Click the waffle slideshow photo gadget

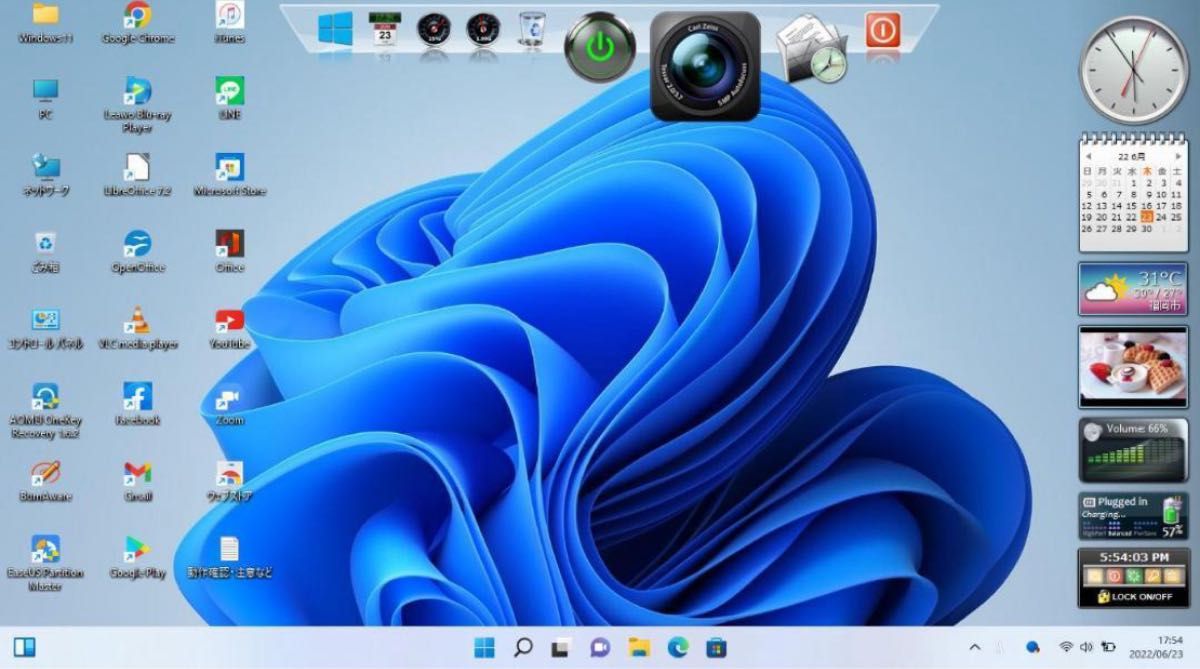click(x=1133, y=366)
